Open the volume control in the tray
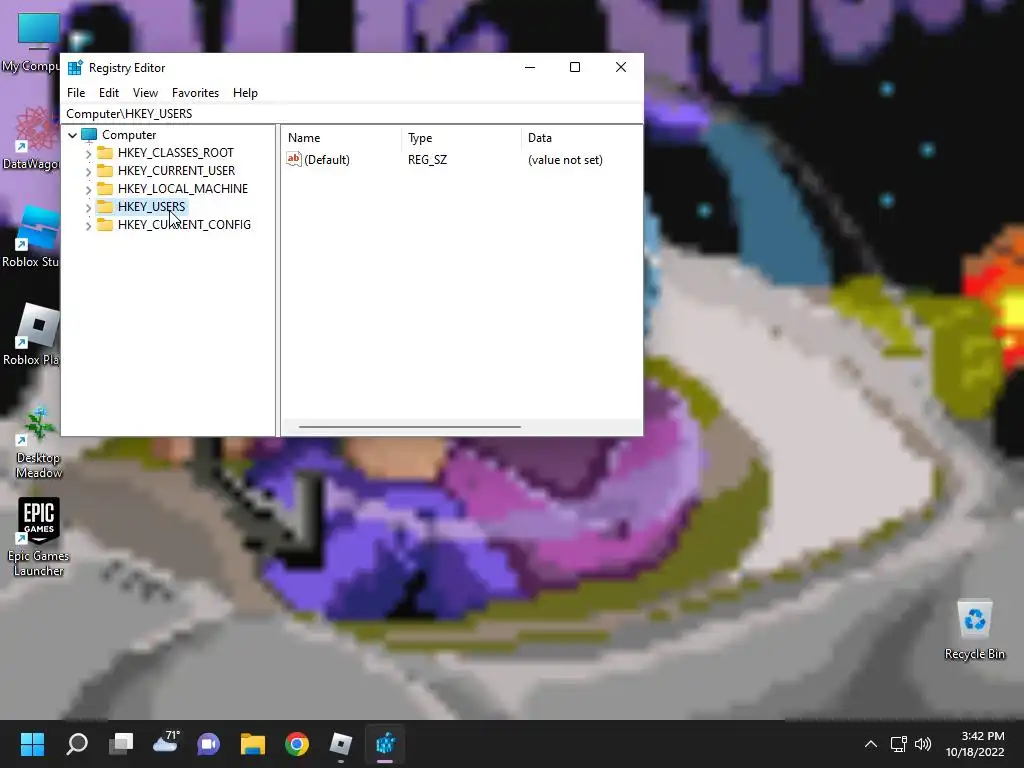1024x768 pixels. point(923,744)
